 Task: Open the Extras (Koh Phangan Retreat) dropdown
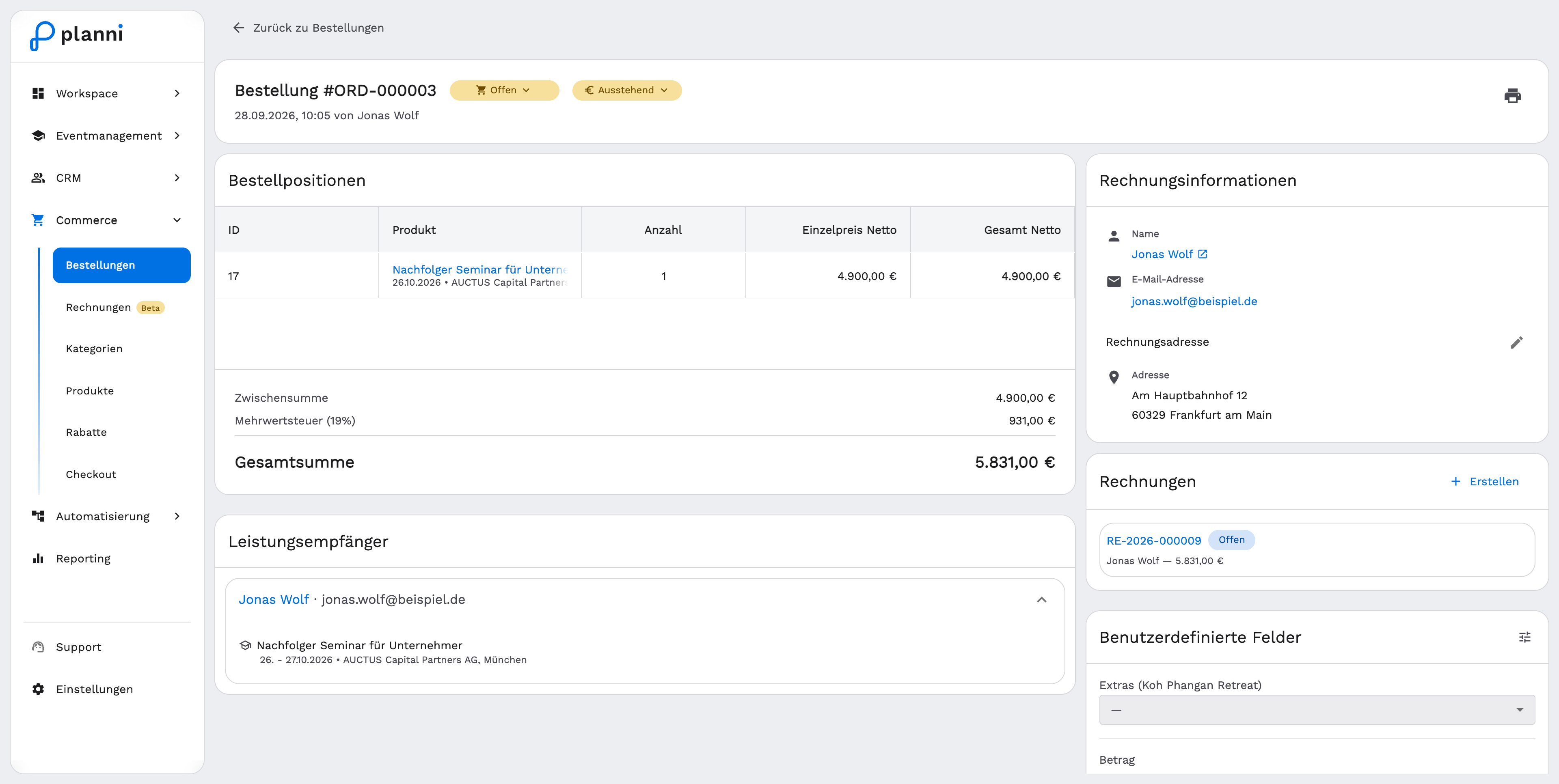click(x=1317, y=710)
